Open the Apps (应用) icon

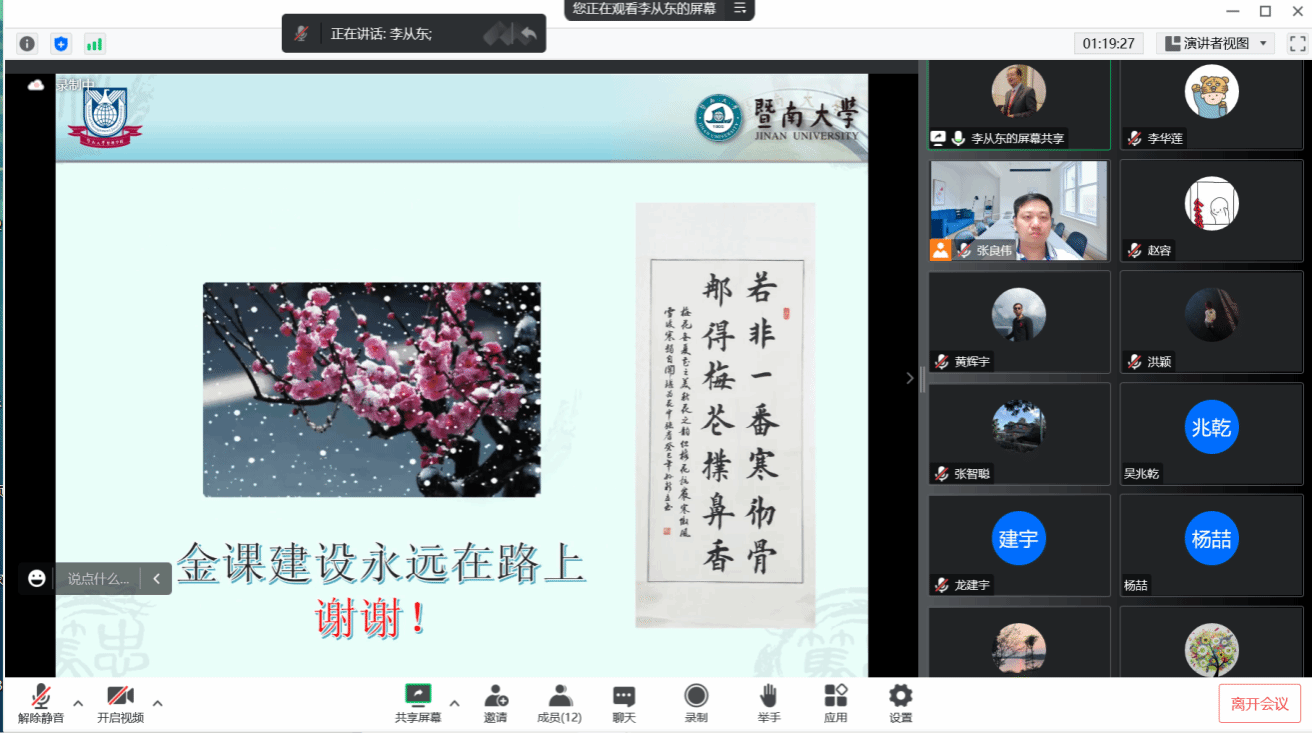pyautogui.click(x=835, y=703)
